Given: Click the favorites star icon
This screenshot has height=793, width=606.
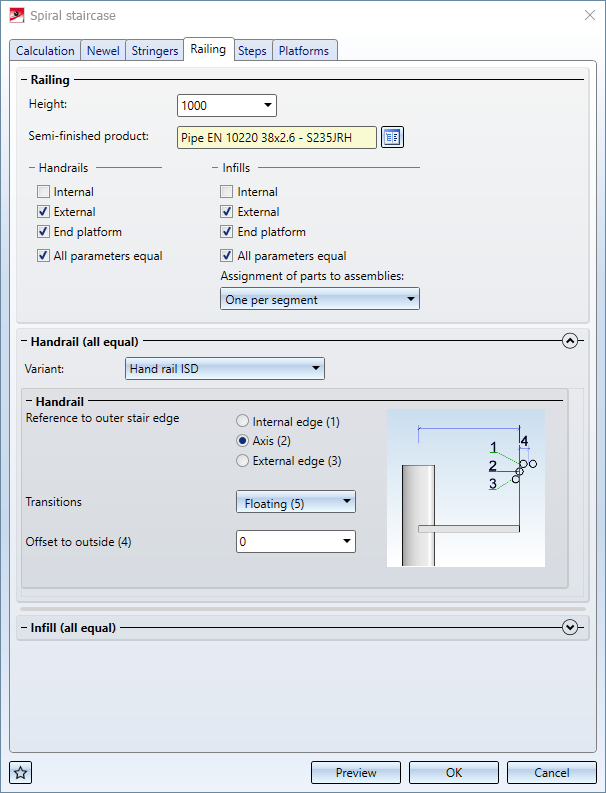Looking at the screenshot, I should click(20, 772).
